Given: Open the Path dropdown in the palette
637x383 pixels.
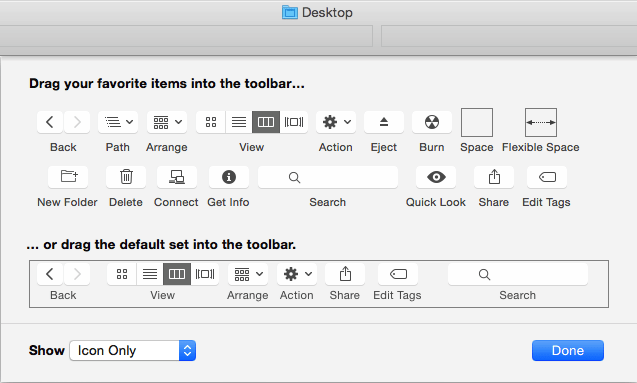Looking at the screenshot, I should pos(118,122).
